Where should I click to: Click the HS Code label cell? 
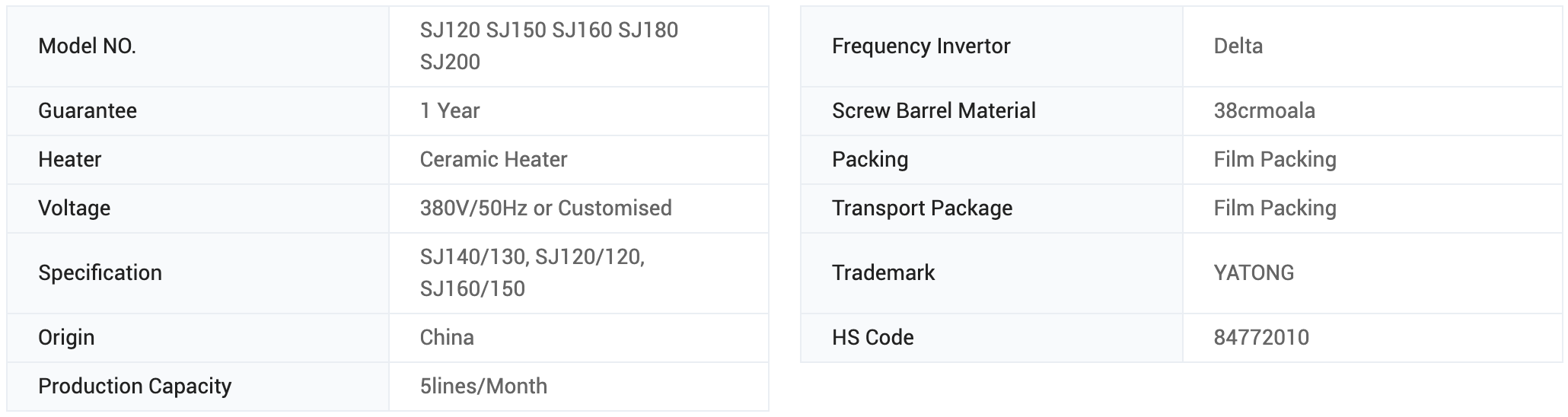click(x=872, y=338)
